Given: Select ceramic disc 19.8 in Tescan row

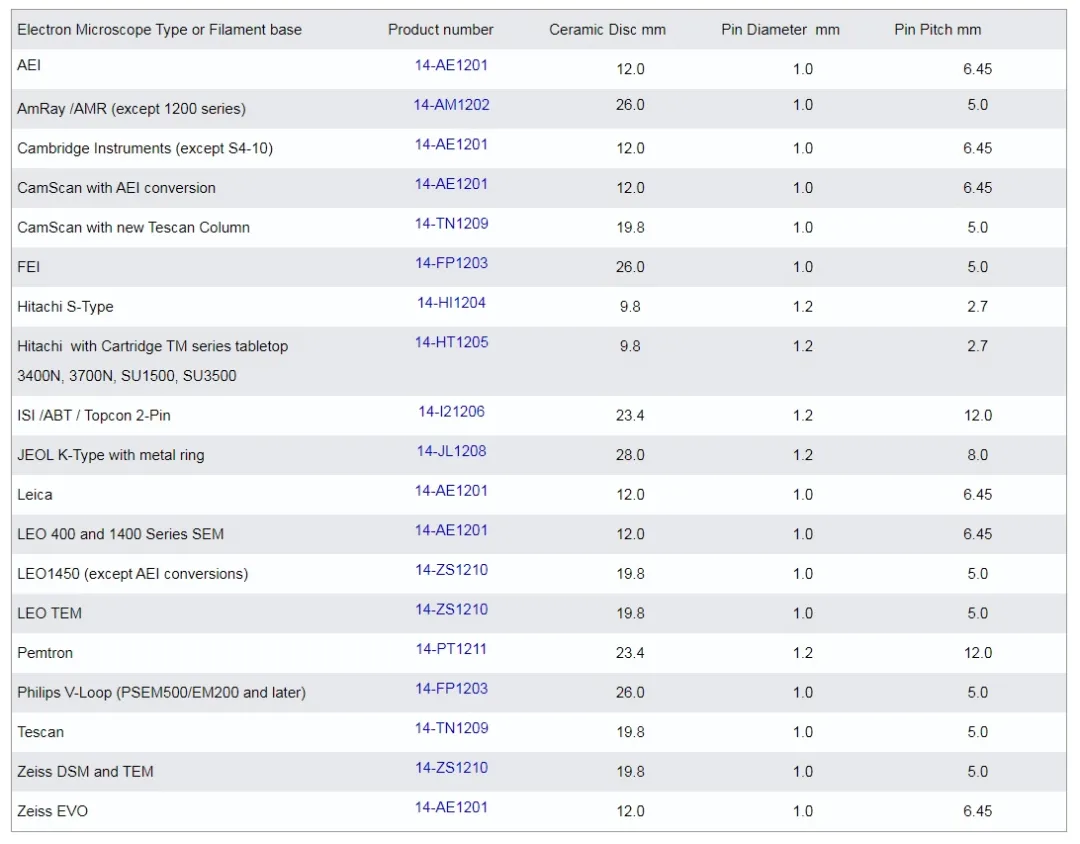Looking at the screenshot, I should [x=630, y=732].
